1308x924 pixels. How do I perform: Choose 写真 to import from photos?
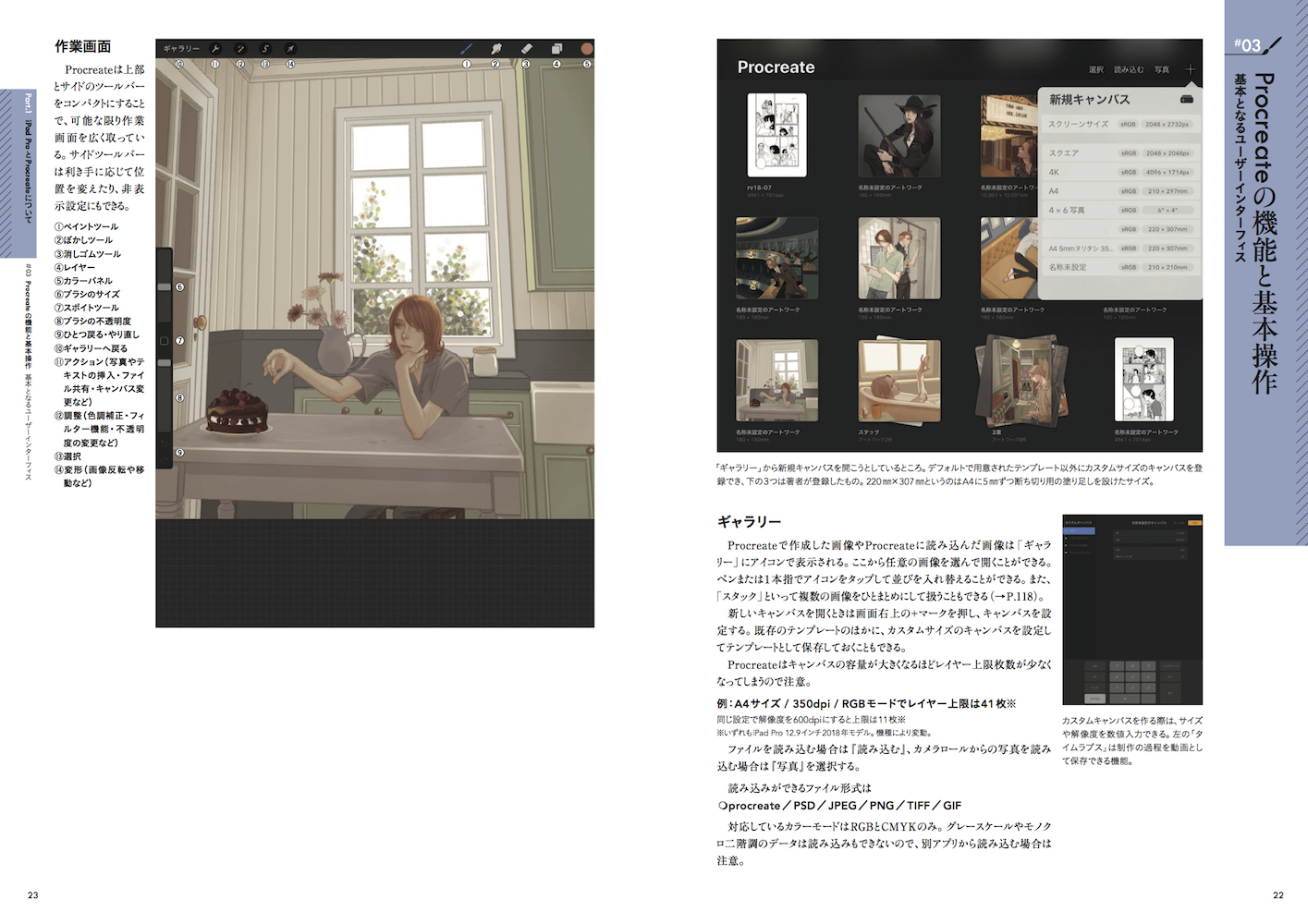pos(1162,70)
